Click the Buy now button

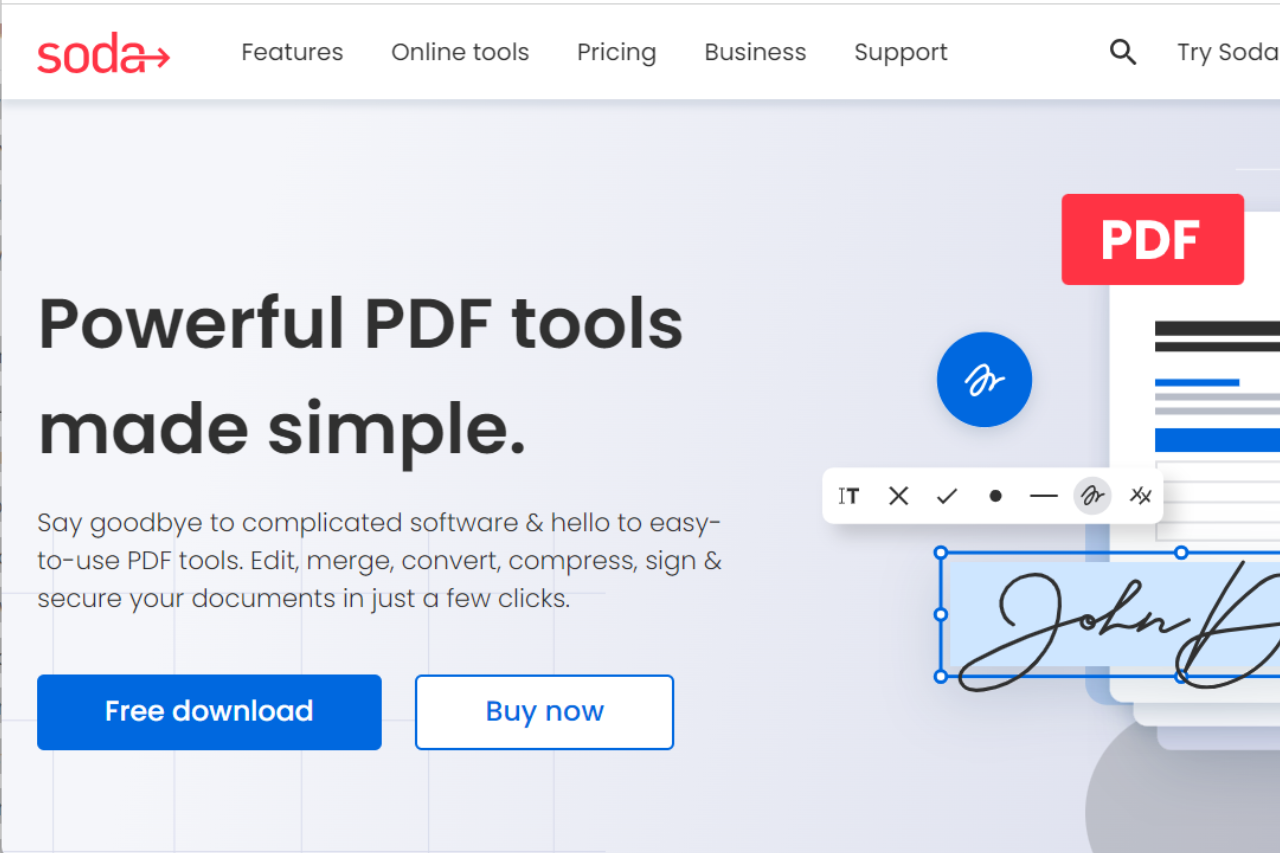(x=544, y=712)
